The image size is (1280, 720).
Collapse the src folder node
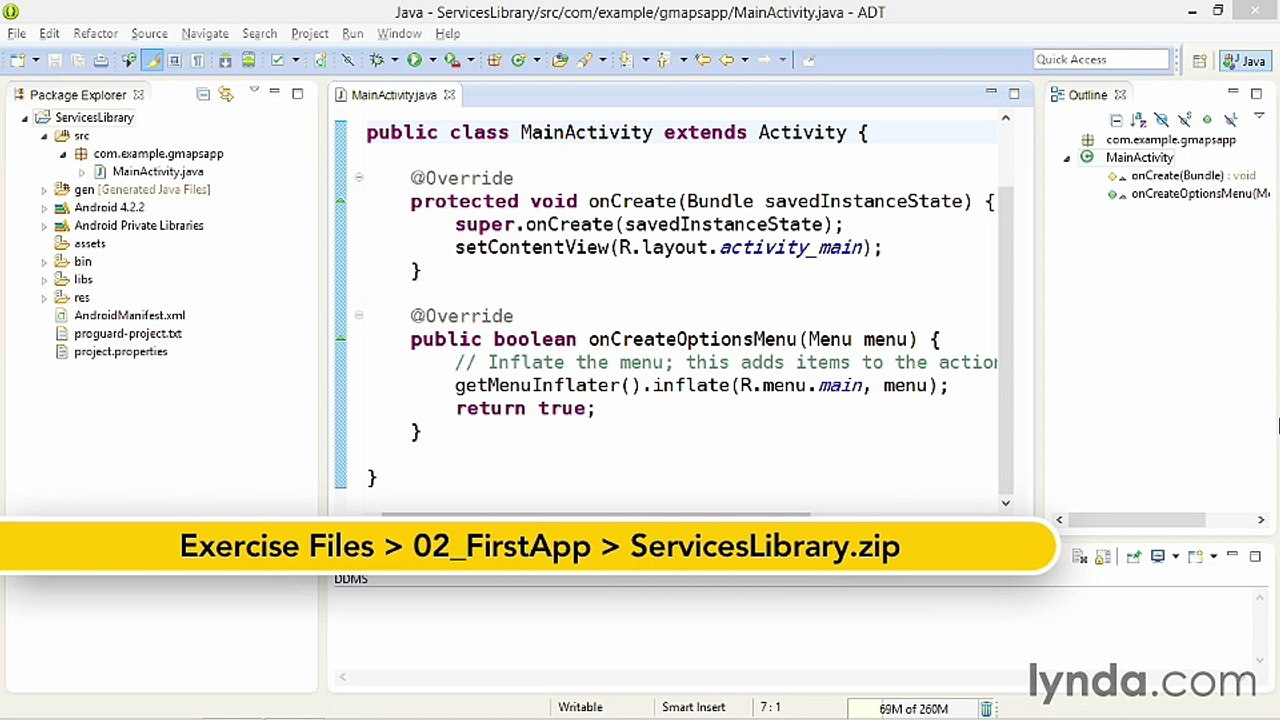pos(44,136)
